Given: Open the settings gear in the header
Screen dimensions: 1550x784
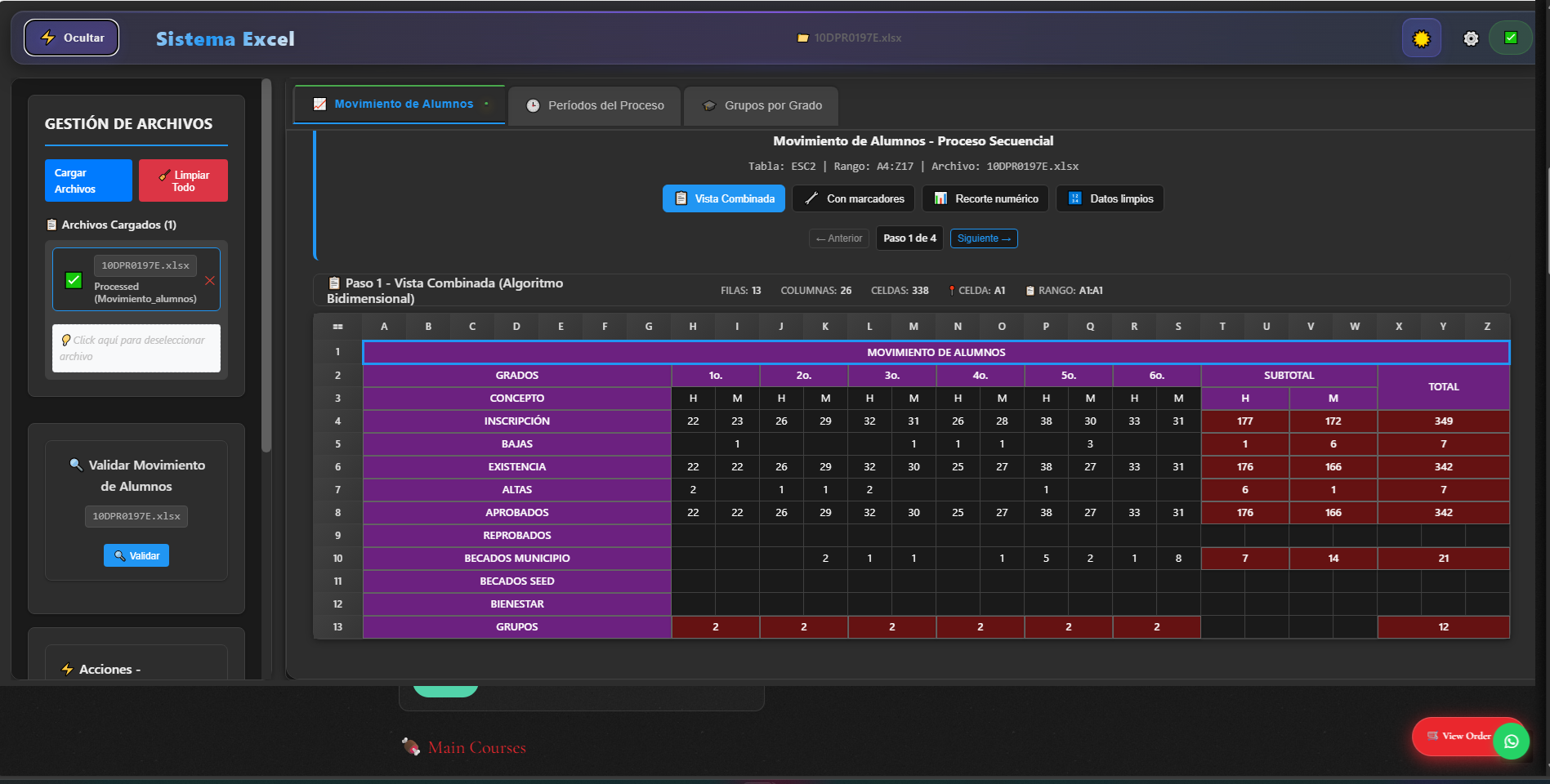Looking at the screenshot, I should click(x=1470, y=38).
